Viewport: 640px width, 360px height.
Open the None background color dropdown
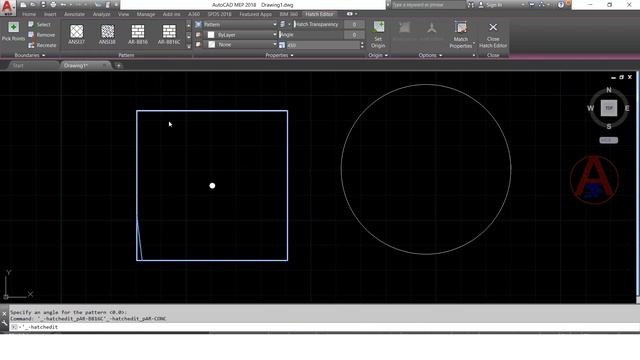[274, 44]
